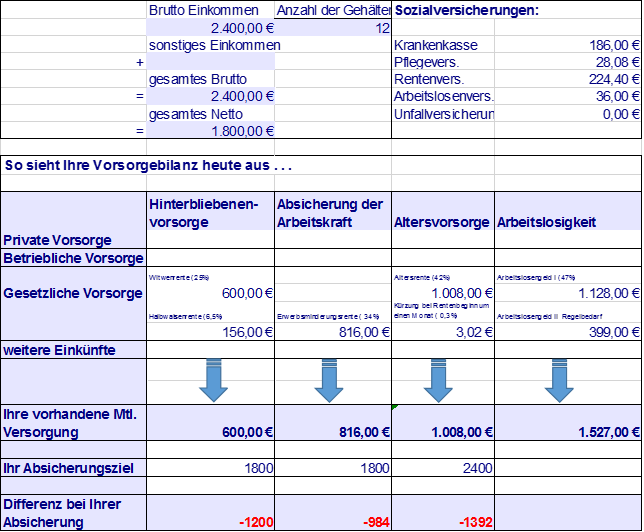The width and height of the screenshot is (644, 532).
Task: Select the gesamtes Netto amount 1.800,00 €
Action: point(242,131)
